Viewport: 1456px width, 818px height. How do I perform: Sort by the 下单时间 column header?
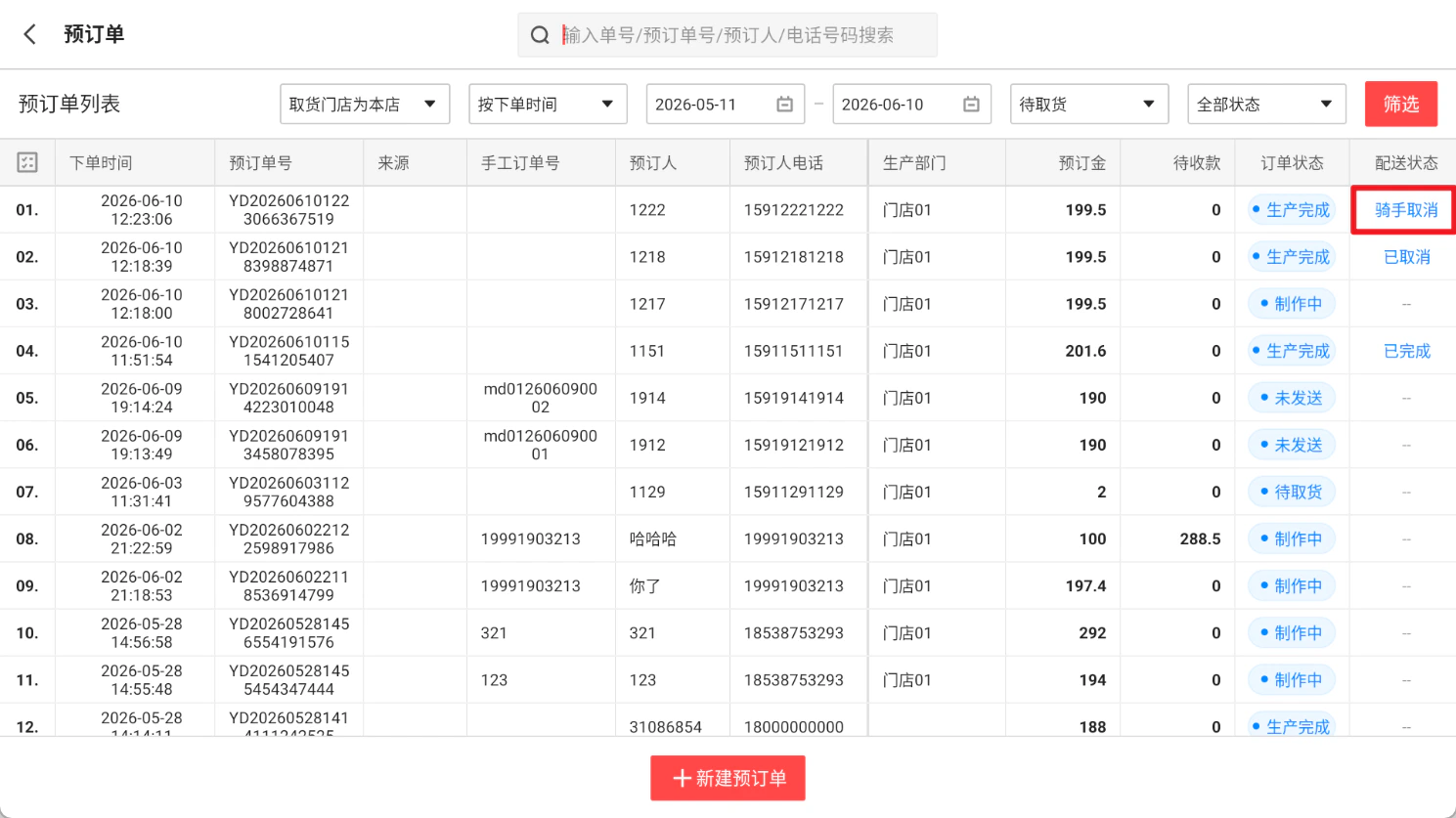(x=101, y=163)
